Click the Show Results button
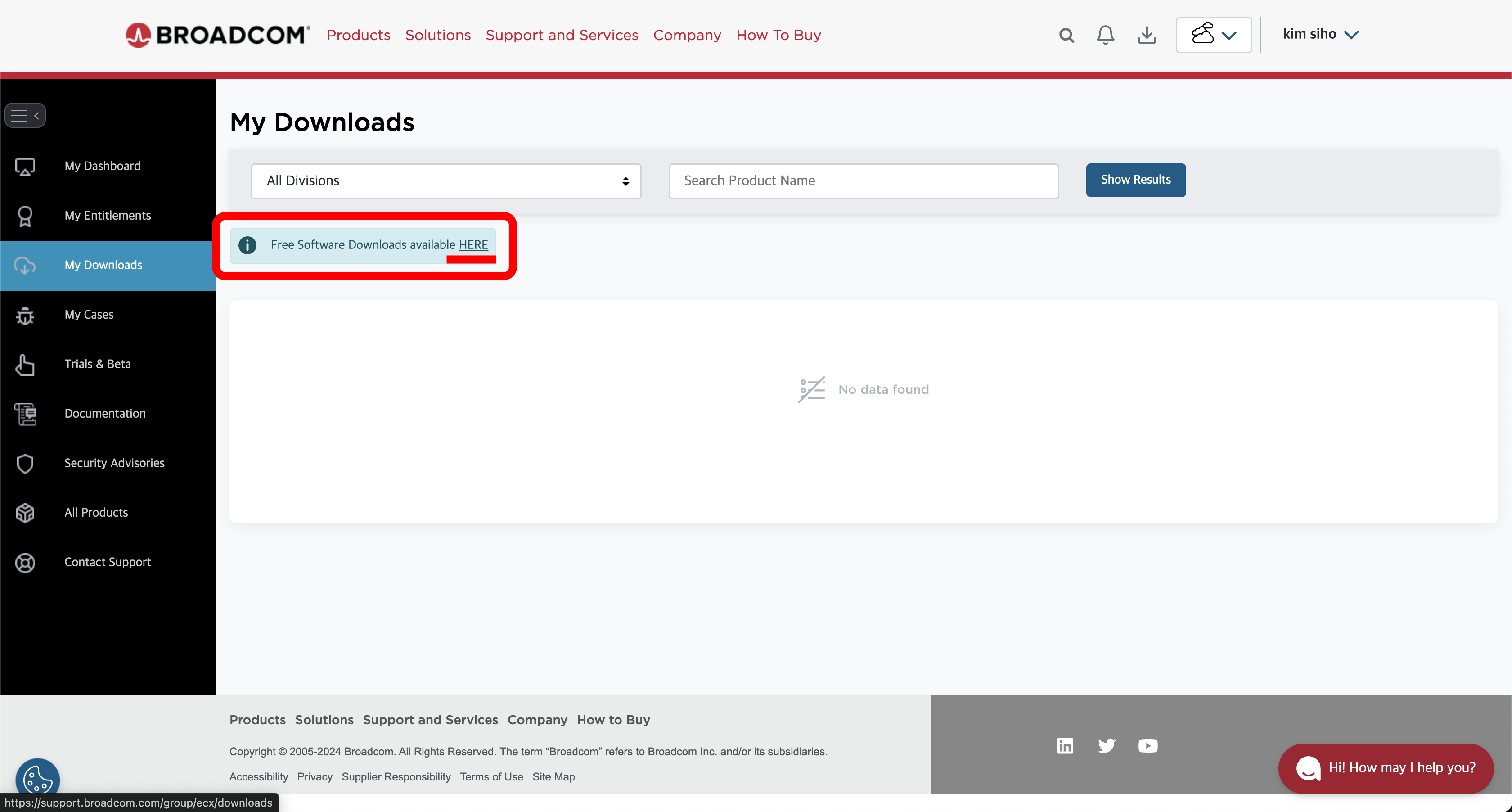1512x812 pixels. click(x=1135, y=180)
